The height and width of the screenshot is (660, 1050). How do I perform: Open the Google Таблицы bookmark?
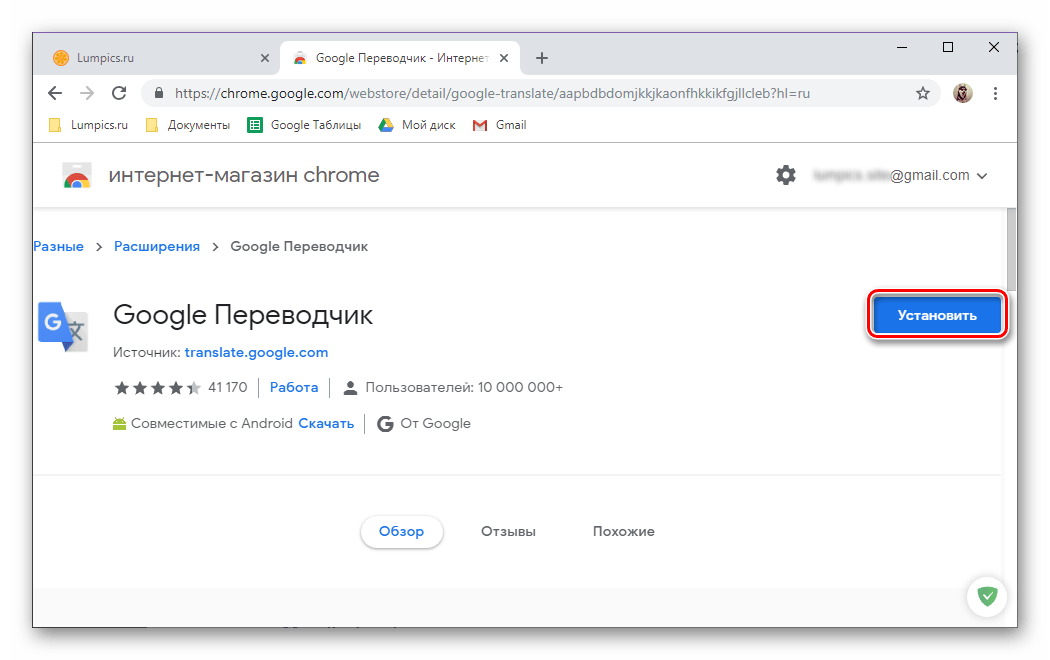coord(304,125)
